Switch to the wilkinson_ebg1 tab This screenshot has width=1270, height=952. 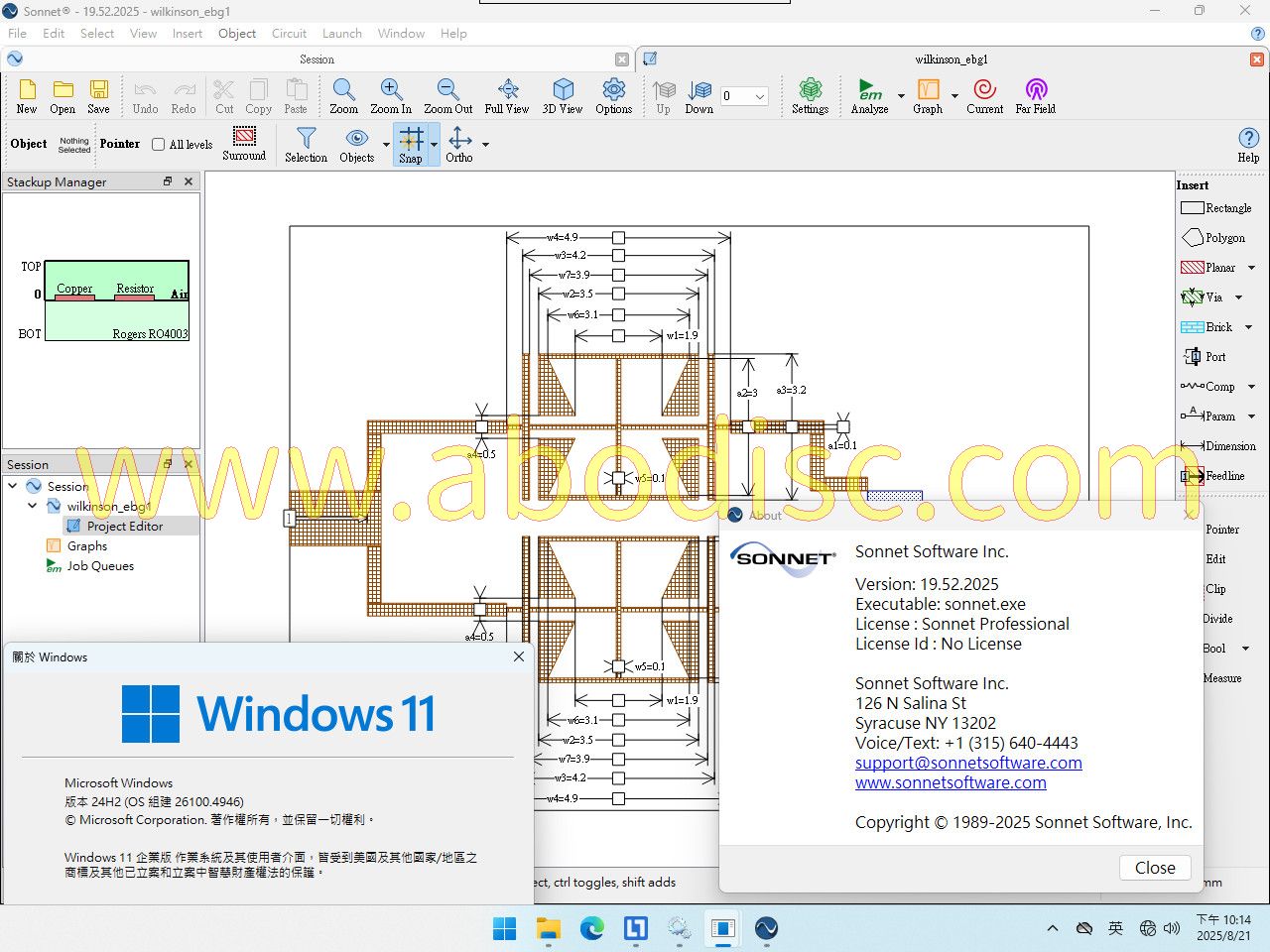pyautogui.click(x=951, y=59)
